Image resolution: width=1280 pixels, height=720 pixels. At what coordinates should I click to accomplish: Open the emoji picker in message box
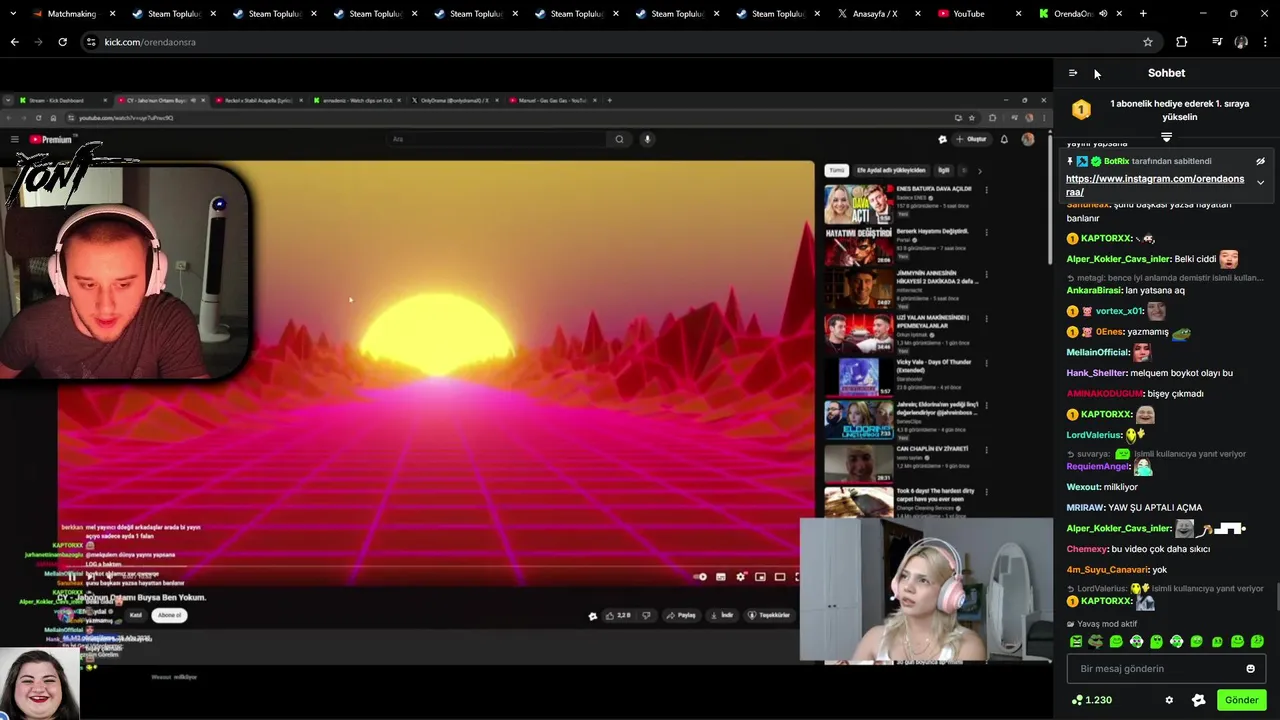[1250, 668]
